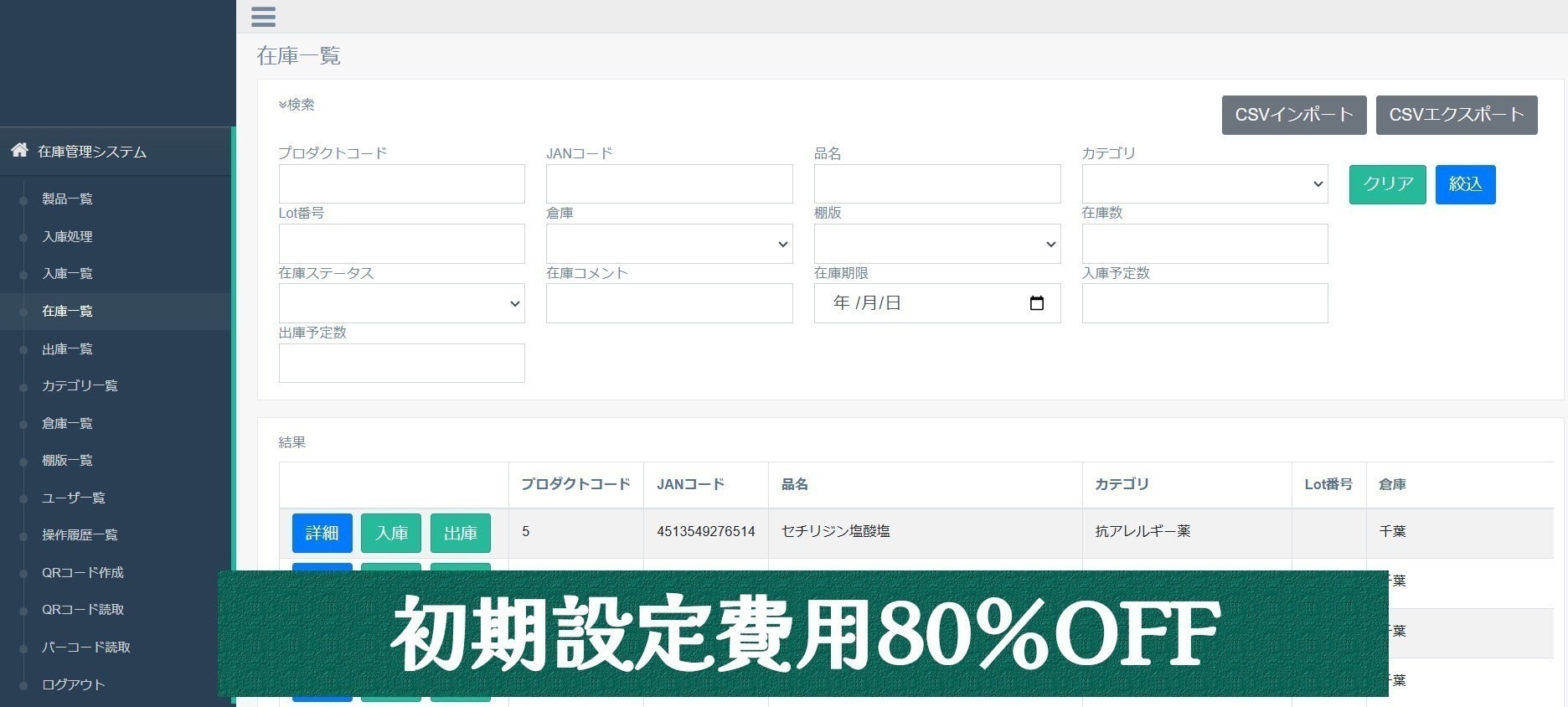The height and width of the screenshot is (707, 1568).
Task: Collapse the 検索 section chevron
Action: click(x=283, y=105)
